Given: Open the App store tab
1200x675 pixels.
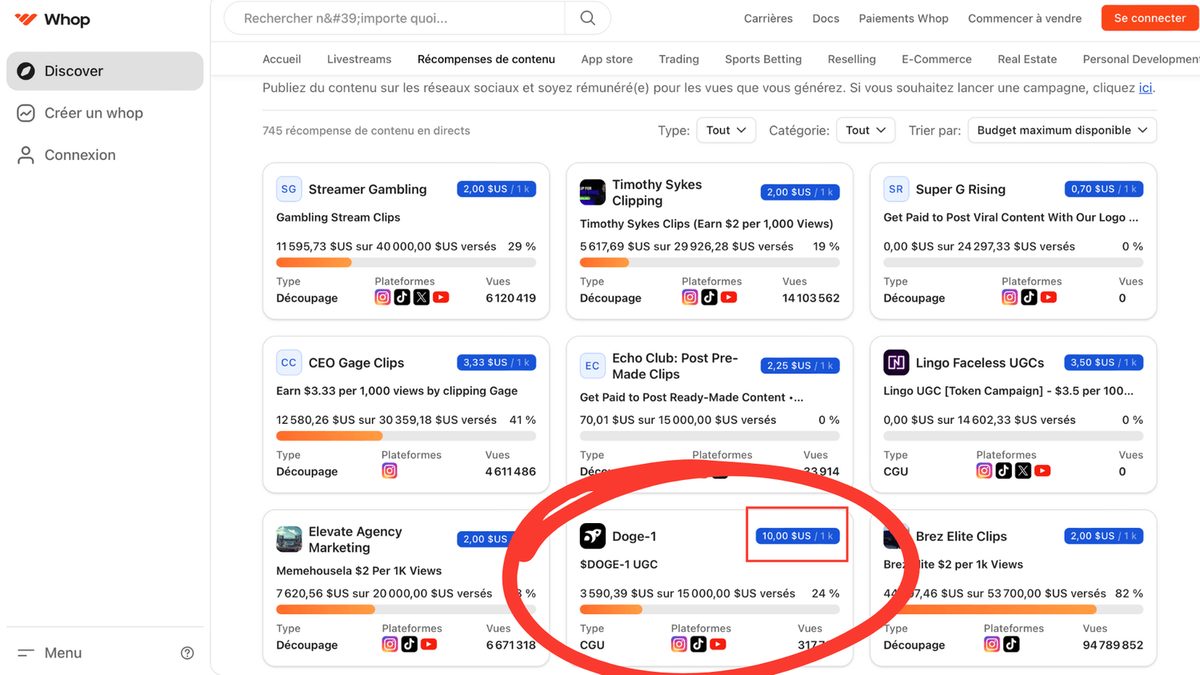Looking at the screenshot, I should coord(607,59).
